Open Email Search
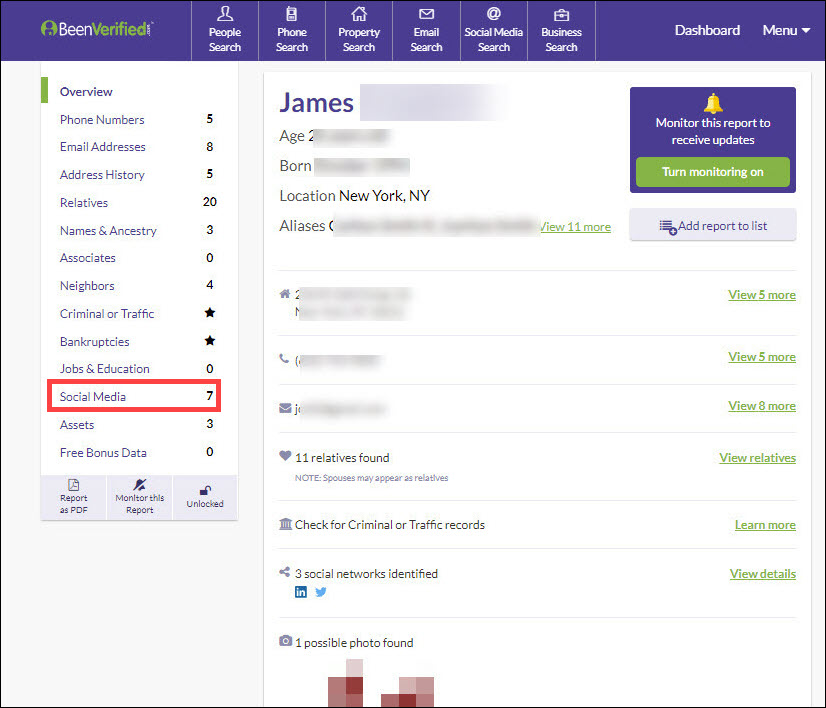Viewport: 826px width, 708px height. tap(426, 30)
